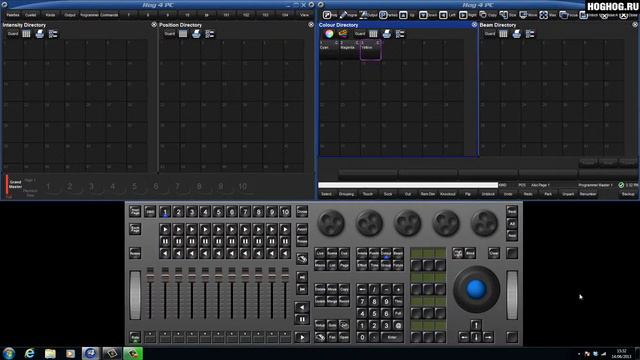This screenshot has height=360, width=640.
Task: Click the gel swatch book icon in Colour Directory
Action: click(343, 34)
